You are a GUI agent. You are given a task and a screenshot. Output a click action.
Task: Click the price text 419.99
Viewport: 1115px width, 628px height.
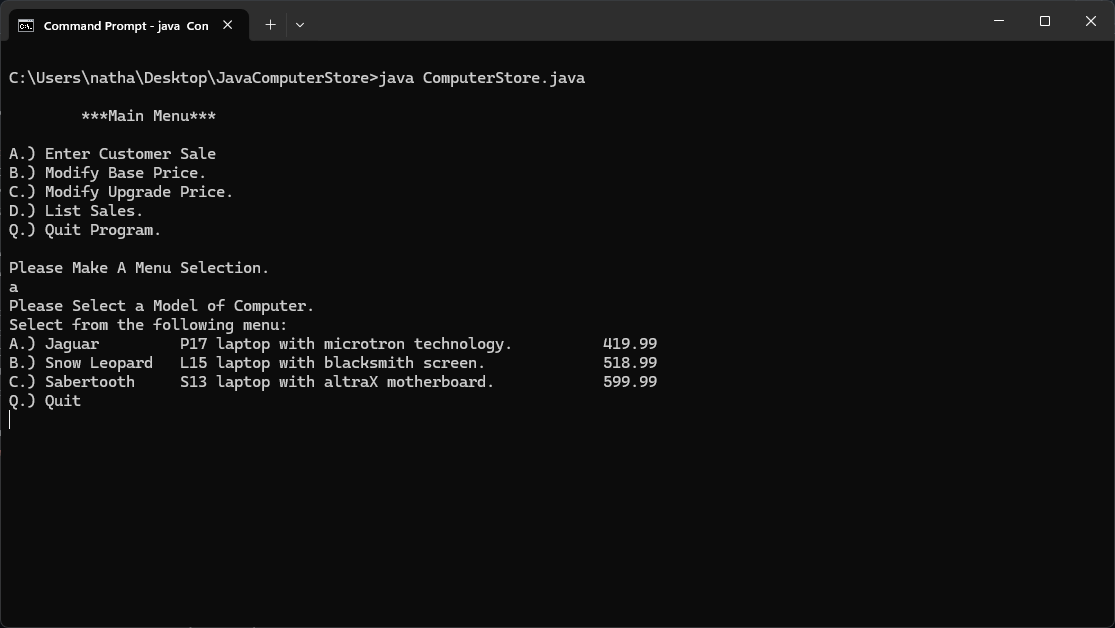click(628, 343)
